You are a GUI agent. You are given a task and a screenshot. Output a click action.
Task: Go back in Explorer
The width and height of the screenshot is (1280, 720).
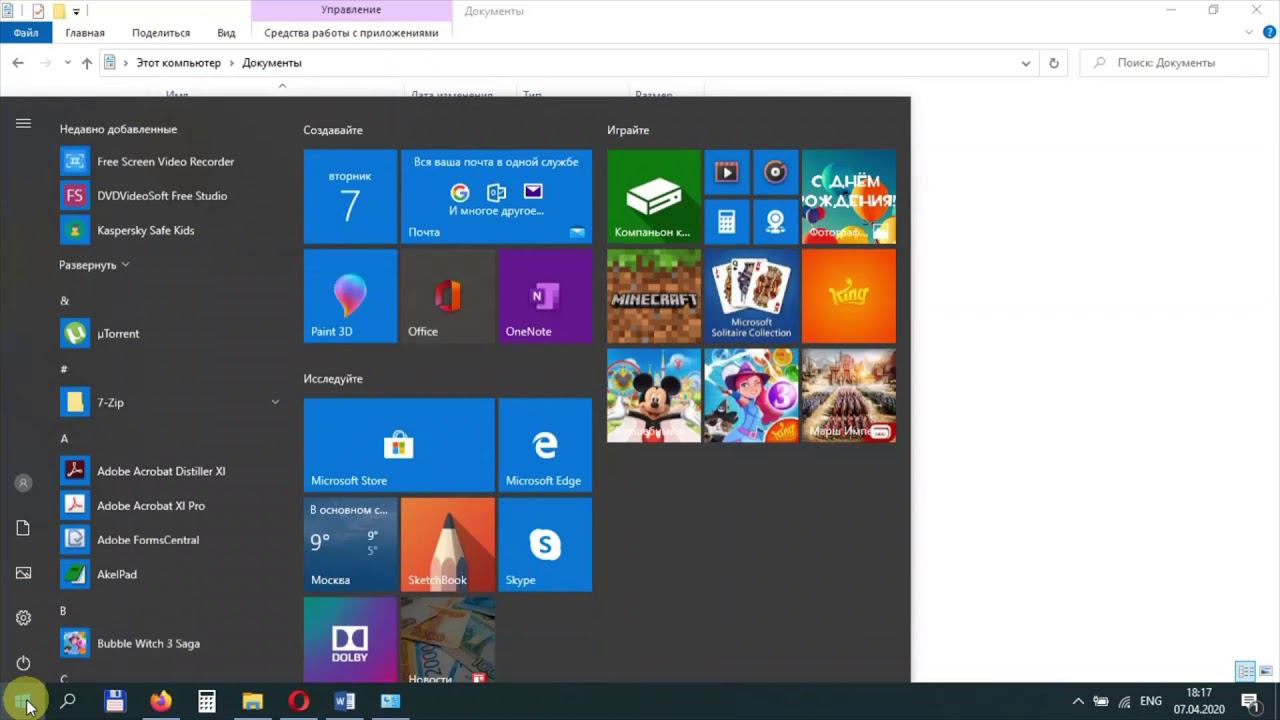click(18, 63)
